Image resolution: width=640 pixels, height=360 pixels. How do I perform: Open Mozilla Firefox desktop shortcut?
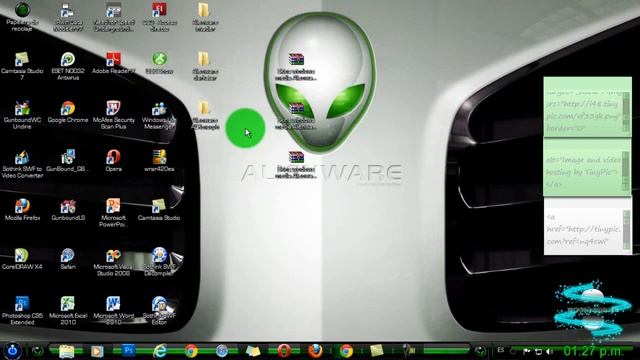point(22,210)
